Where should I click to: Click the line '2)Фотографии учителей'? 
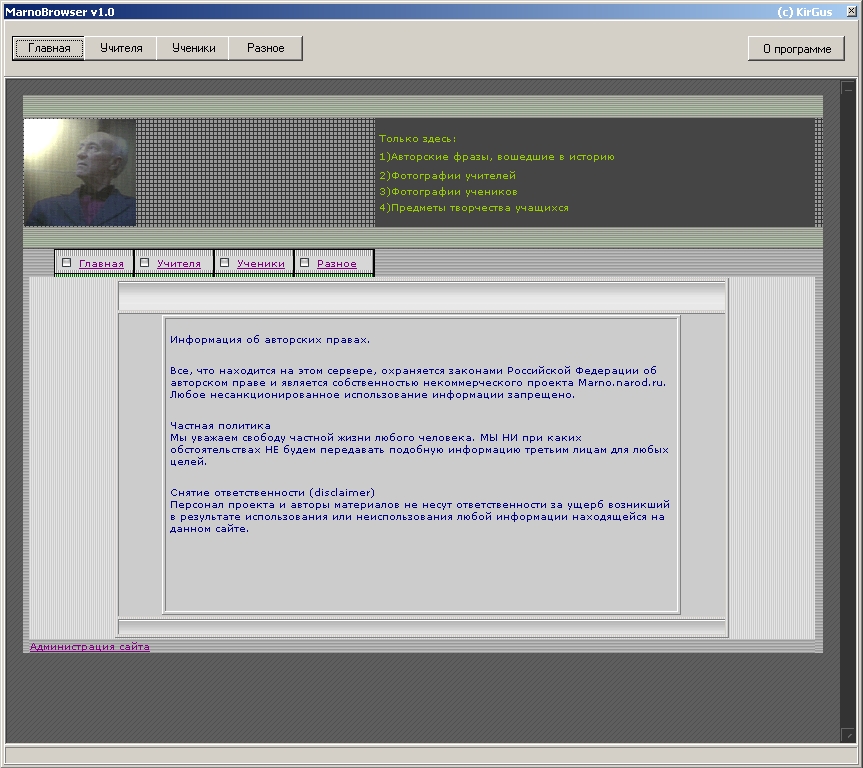pyautogui.click(x=447, y=176)
